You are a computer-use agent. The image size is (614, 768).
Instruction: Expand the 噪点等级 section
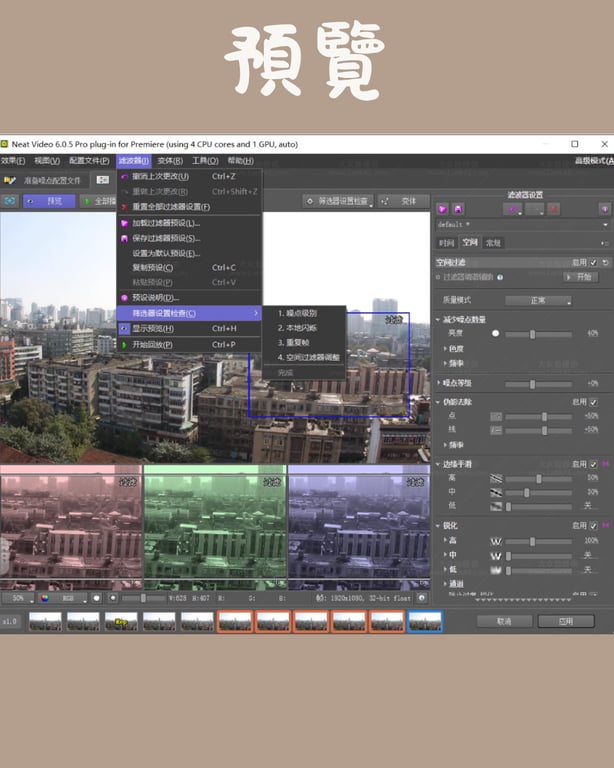click(438, 383)
